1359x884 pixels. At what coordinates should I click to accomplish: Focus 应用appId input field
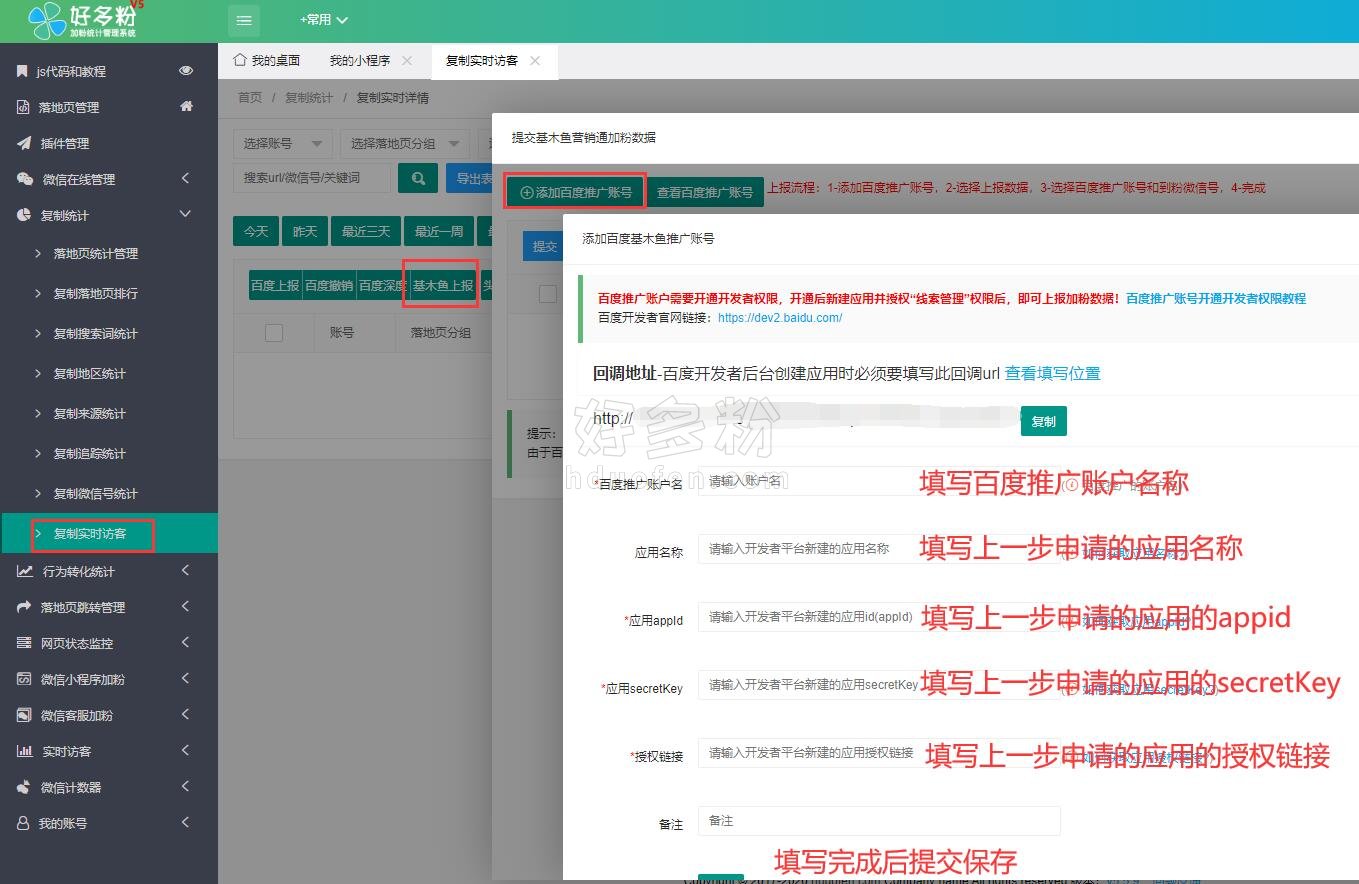tap(879, 617)
